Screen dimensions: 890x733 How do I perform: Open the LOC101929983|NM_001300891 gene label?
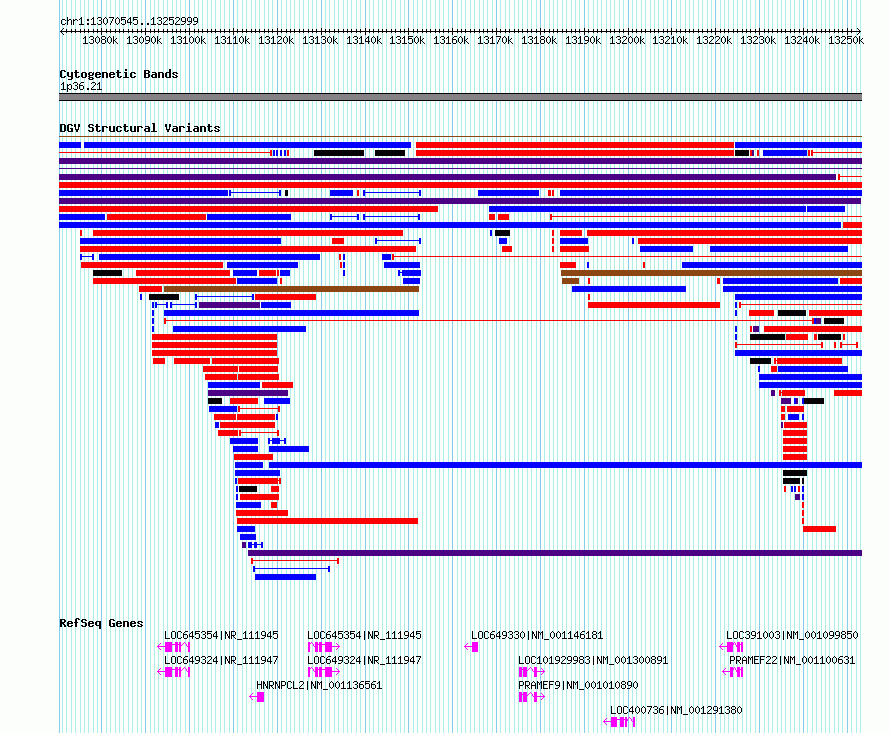click(593, 660)
